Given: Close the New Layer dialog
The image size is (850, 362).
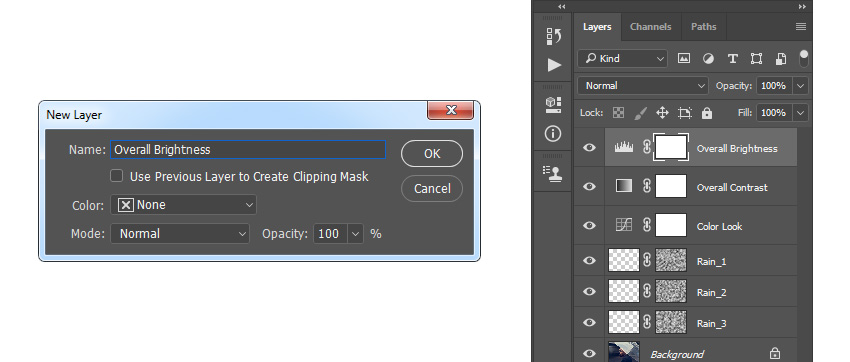Looking at the screenshot, I should point(450,110).
